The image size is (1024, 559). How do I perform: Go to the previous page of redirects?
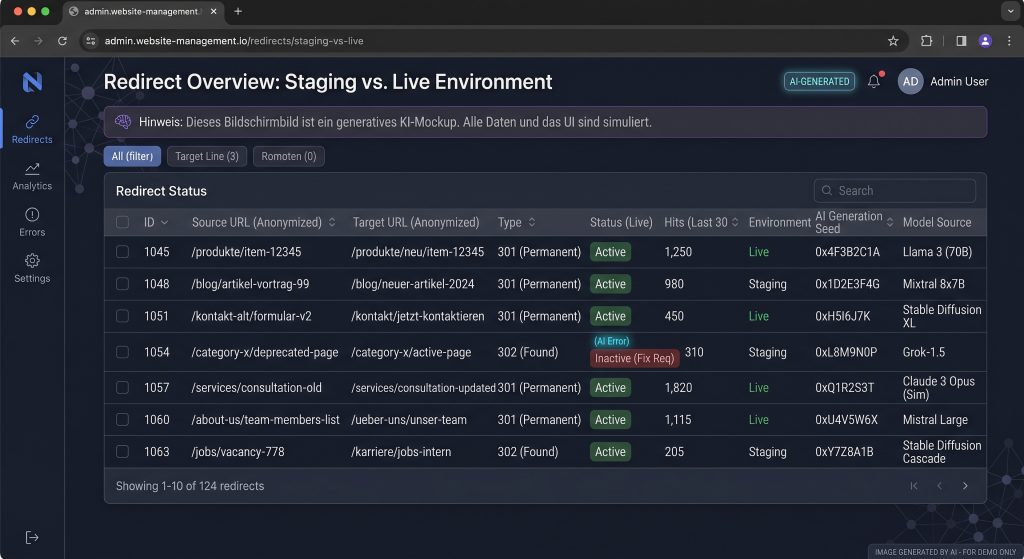939,486
